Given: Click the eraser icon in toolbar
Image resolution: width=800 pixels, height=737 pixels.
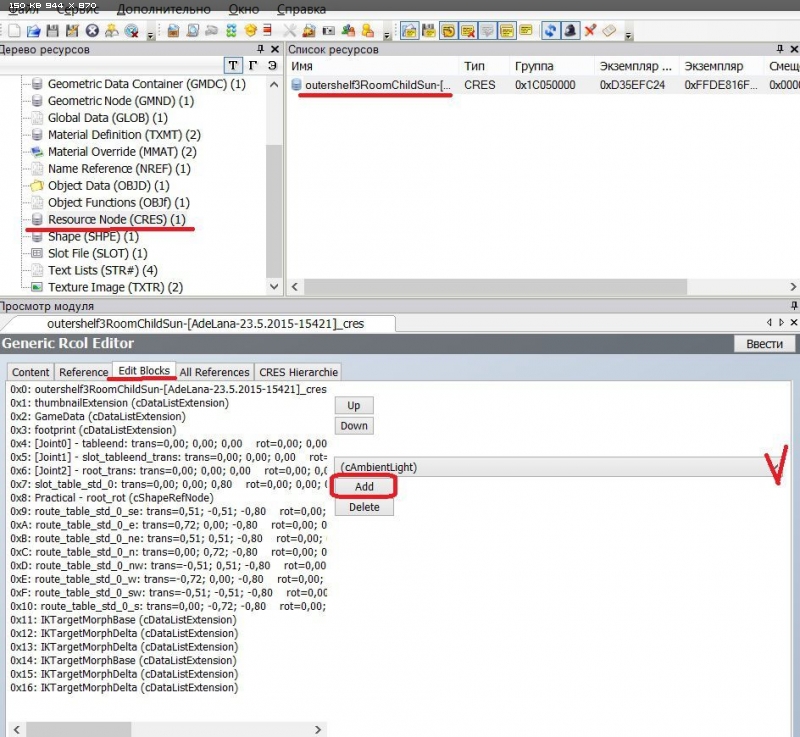Looking at the screenshot, I should pos(609,31).
